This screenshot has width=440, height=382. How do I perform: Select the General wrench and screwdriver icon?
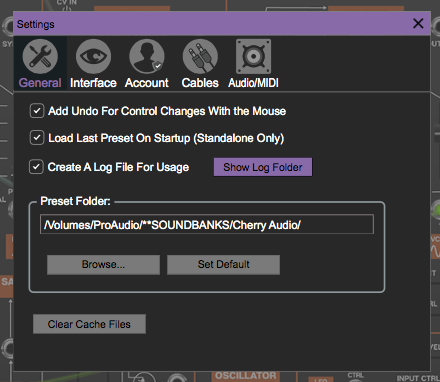40,56
